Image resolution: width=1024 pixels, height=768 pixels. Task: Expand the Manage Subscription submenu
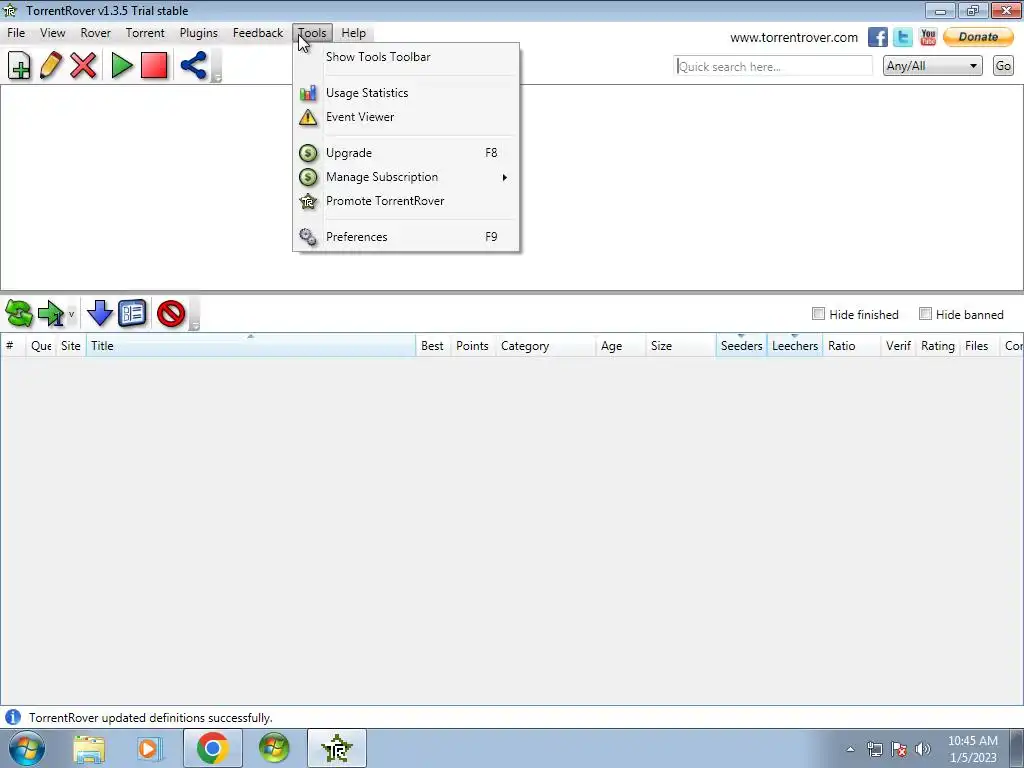coord(406,177)
